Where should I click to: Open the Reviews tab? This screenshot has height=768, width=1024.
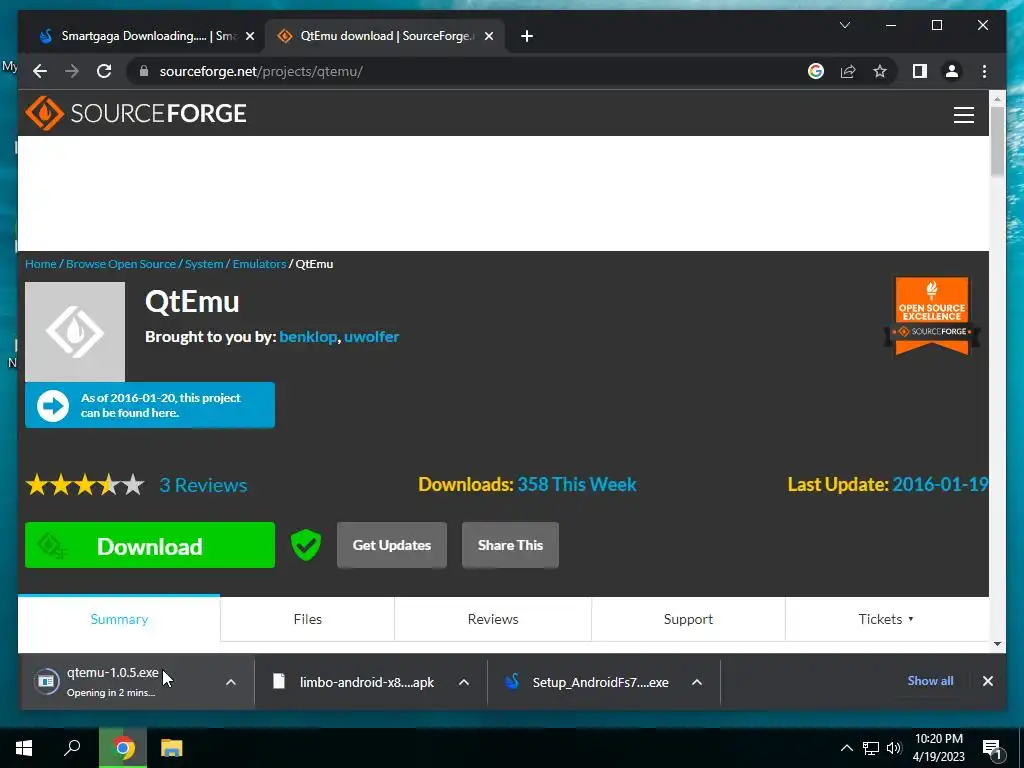[493, 619]
